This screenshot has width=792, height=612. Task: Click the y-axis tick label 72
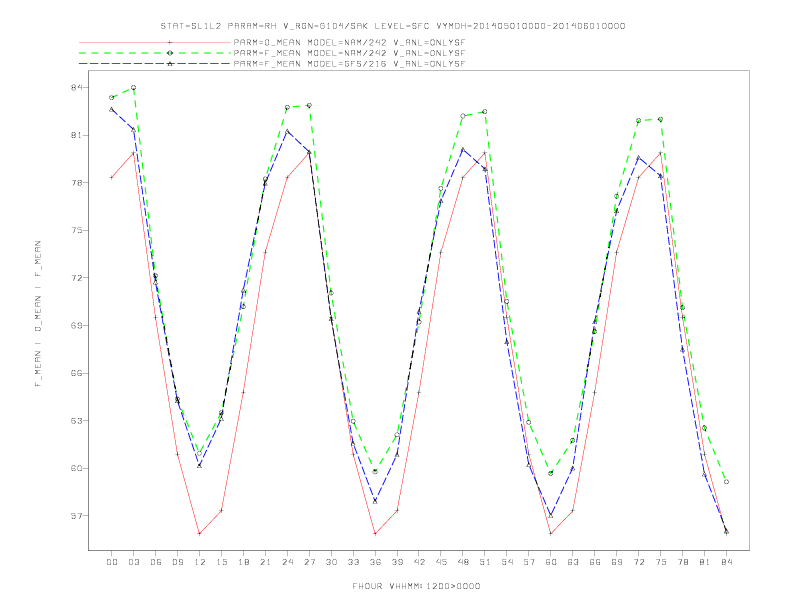pos(77,278)
